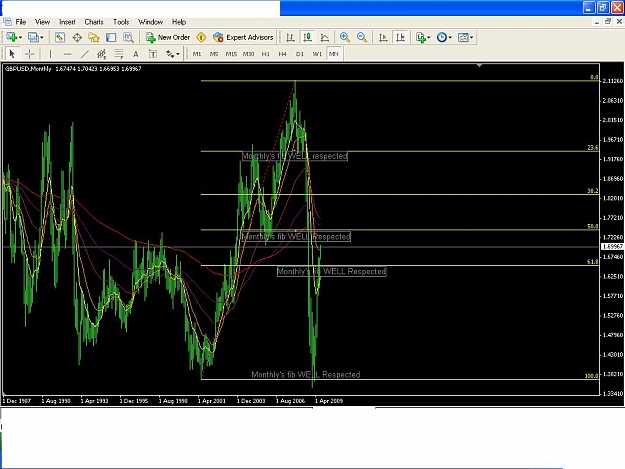Toggle the Expert Advisors button
The width and height of the screenshot is (625, 469).
click(243, 37)
